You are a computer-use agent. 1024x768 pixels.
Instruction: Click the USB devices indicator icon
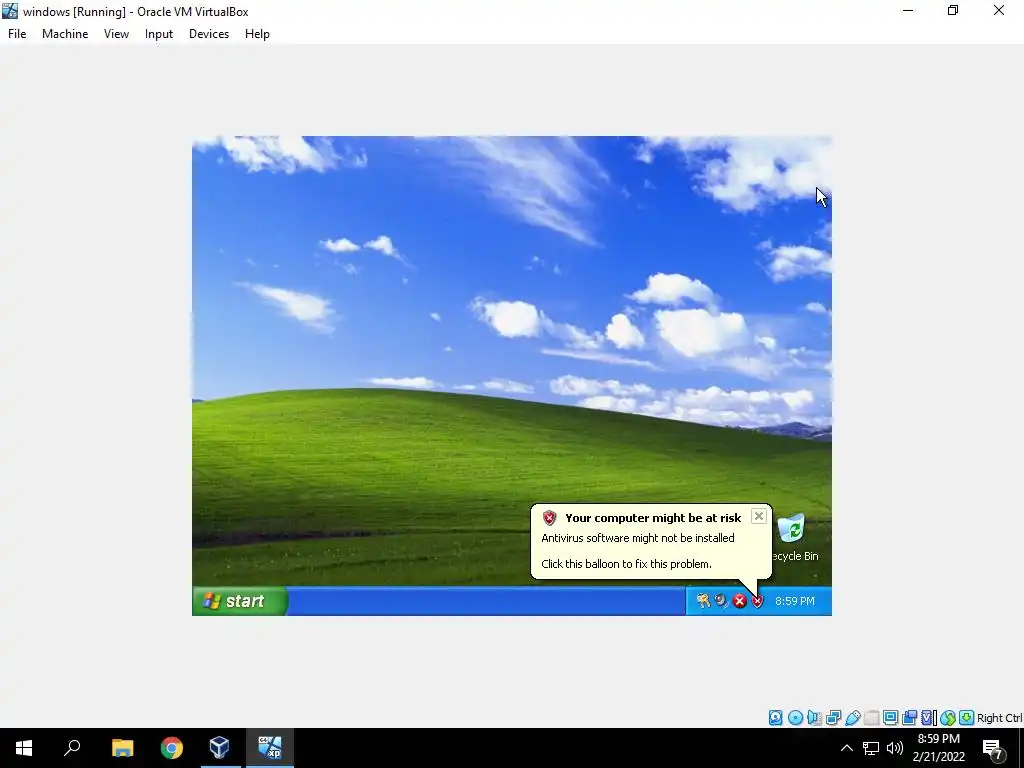tap(852, 718)
